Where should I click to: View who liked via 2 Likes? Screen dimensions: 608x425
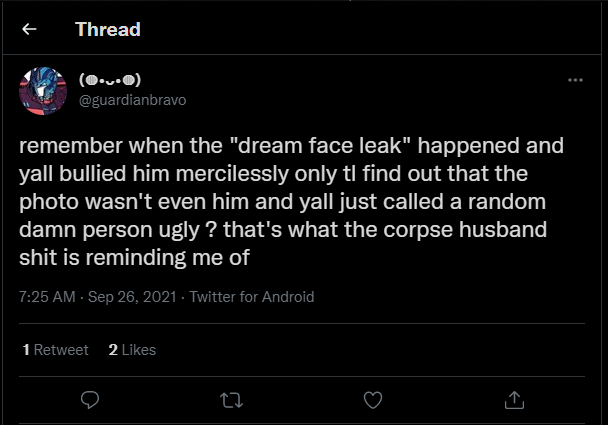[132, 350]
